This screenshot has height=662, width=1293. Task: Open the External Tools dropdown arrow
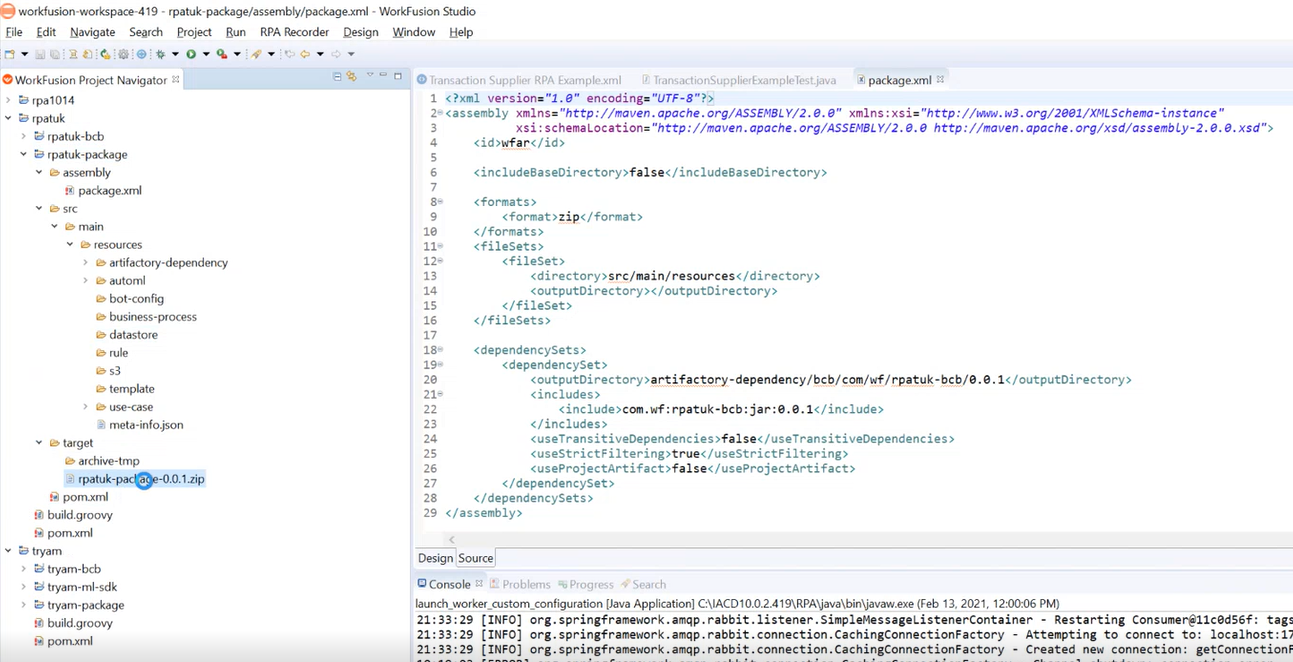(237, 54)
